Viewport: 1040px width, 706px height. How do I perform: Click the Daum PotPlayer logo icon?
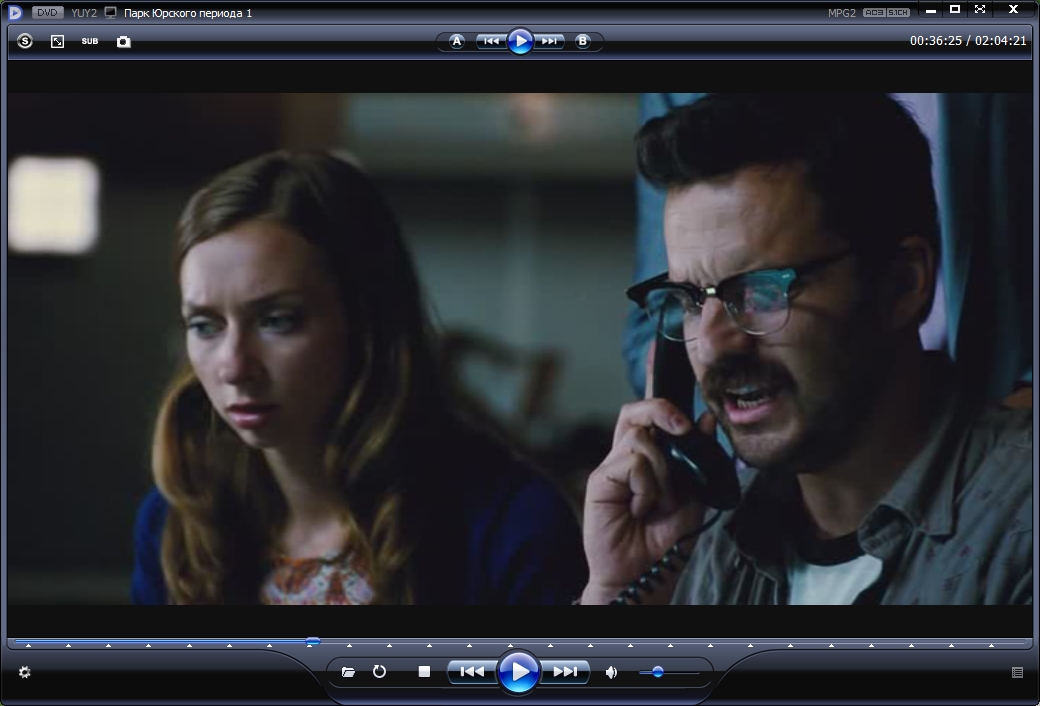[15, 13]
